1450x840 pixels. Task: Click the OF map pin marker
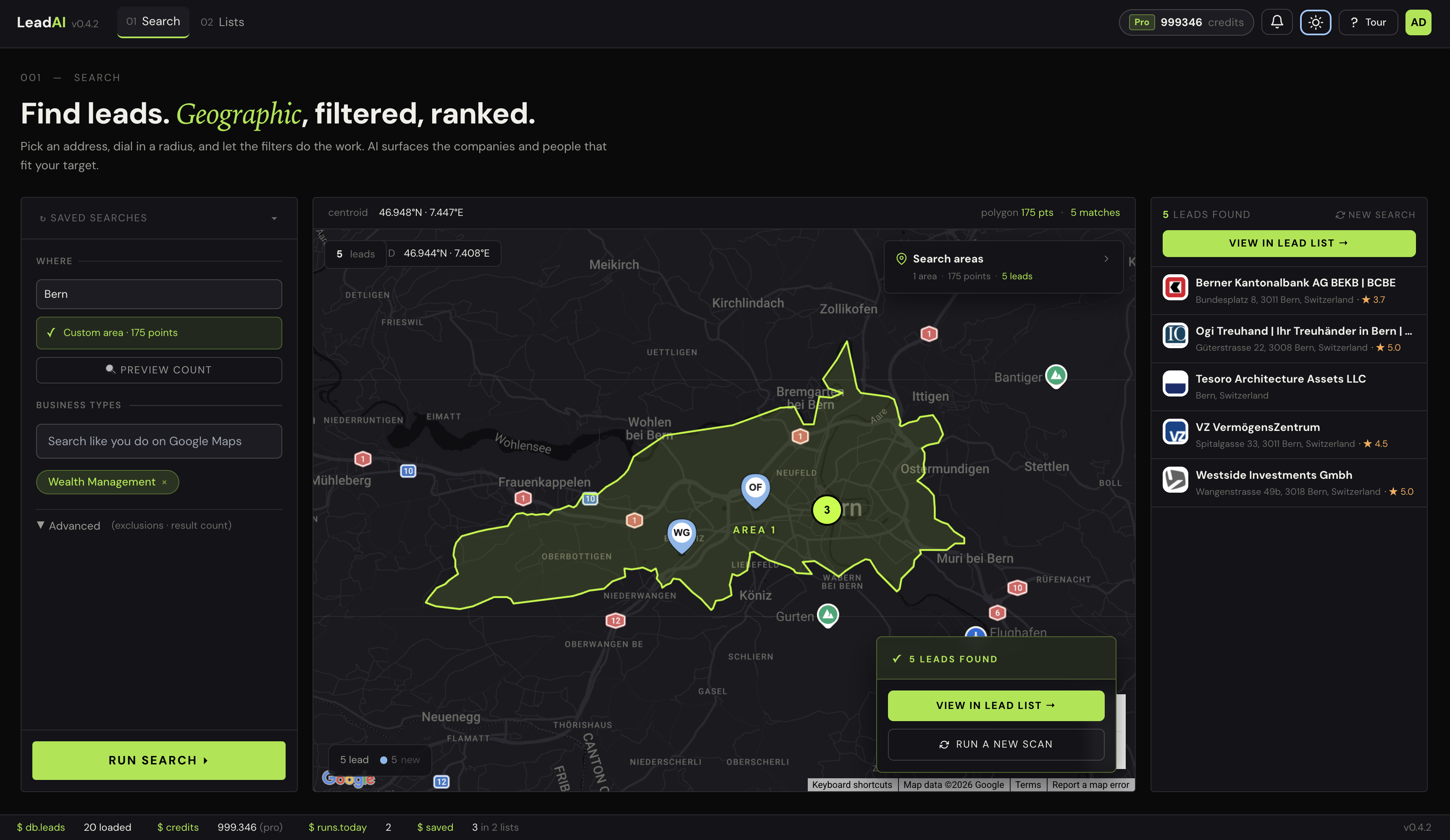(755, 490)
